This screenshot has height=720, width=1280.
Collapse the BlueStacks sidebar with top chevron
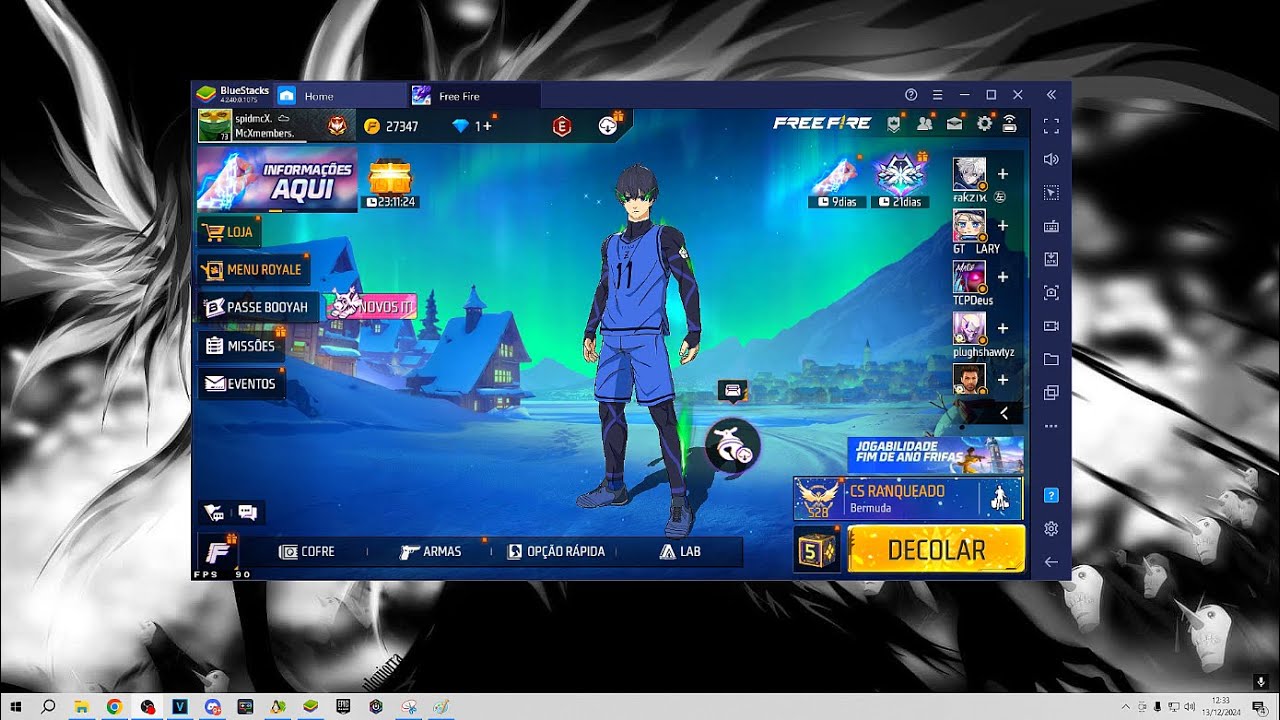pos(1050,94)
